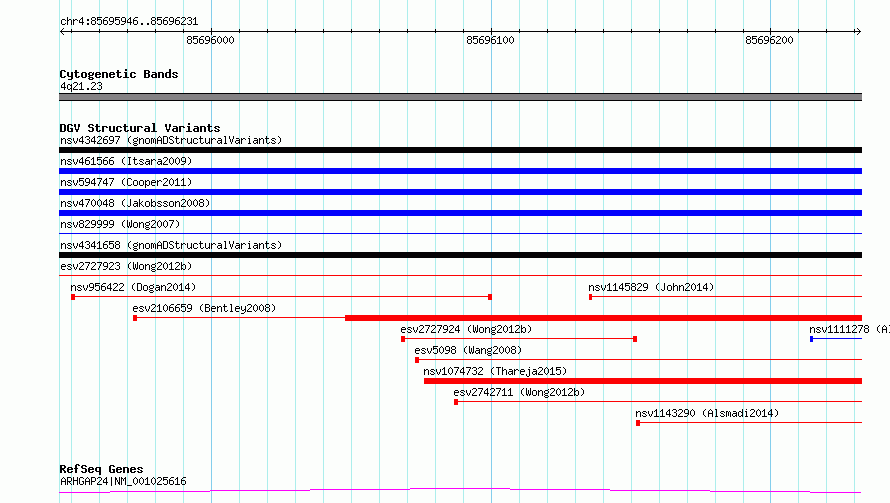Click the 85696100 ruler coordinate
This screenshot has width=890, height=503.
click(x=490, y=40)
